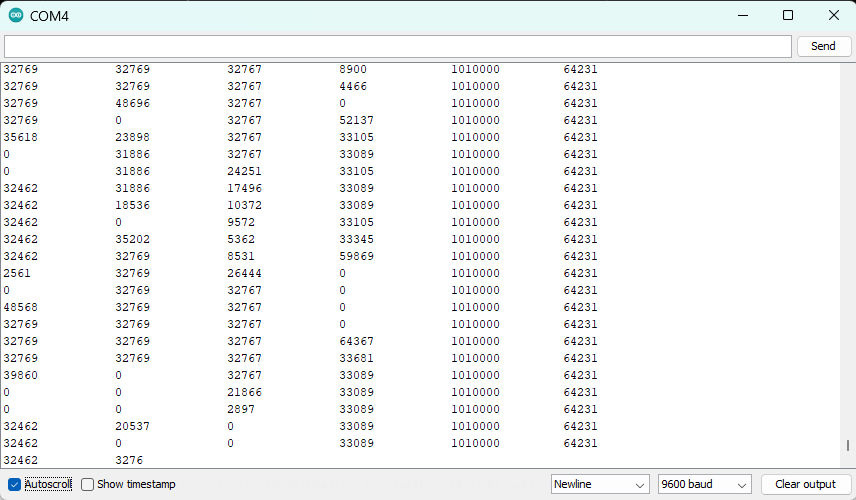Click value 33681 in the output
Viewport: 856px width, 500px height.
click(356, 358)
